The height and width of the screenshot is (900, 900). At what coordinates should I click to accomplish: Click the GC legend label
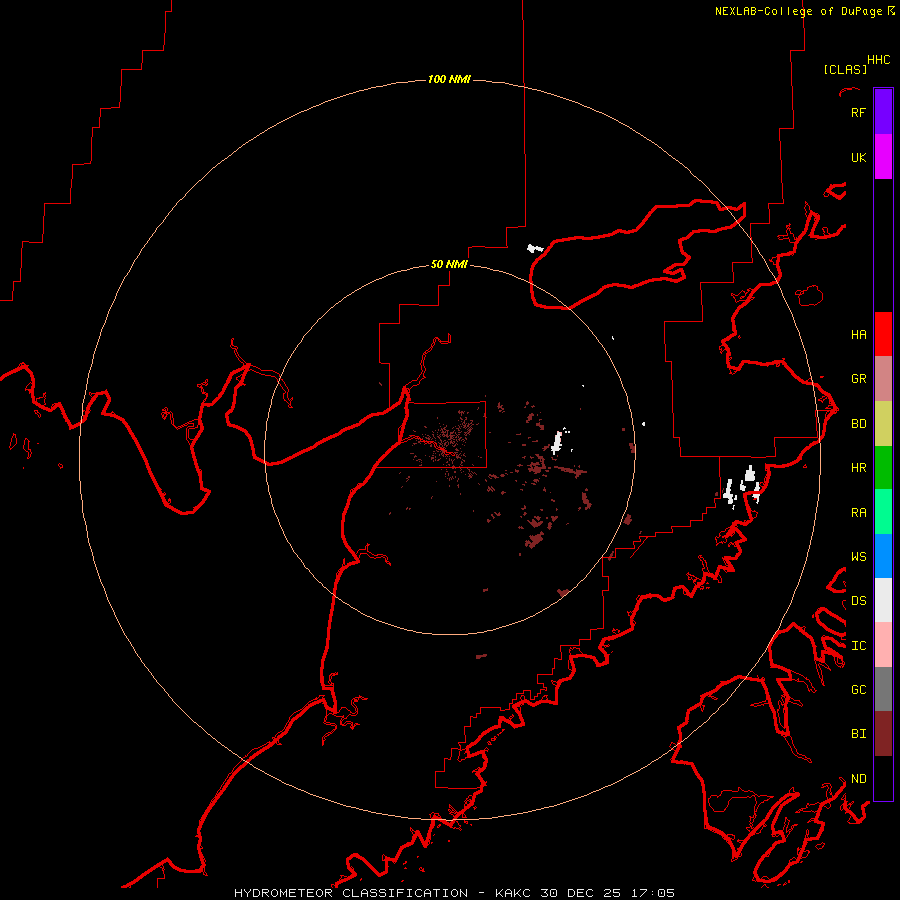click(x=858, y=689)
